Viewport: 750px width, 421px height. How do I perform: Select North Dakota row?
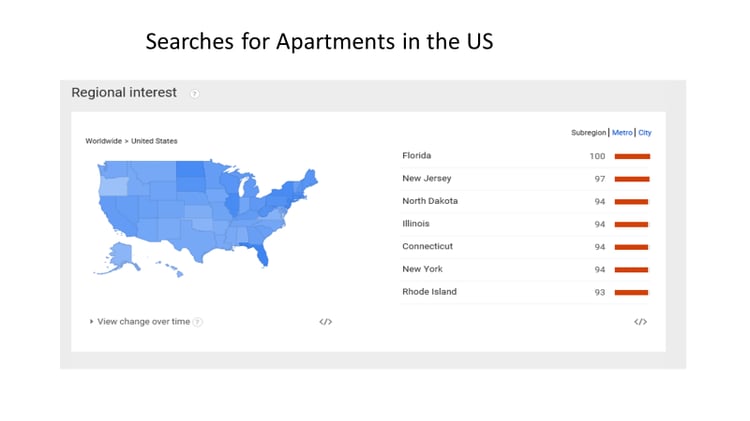point(526,201)
